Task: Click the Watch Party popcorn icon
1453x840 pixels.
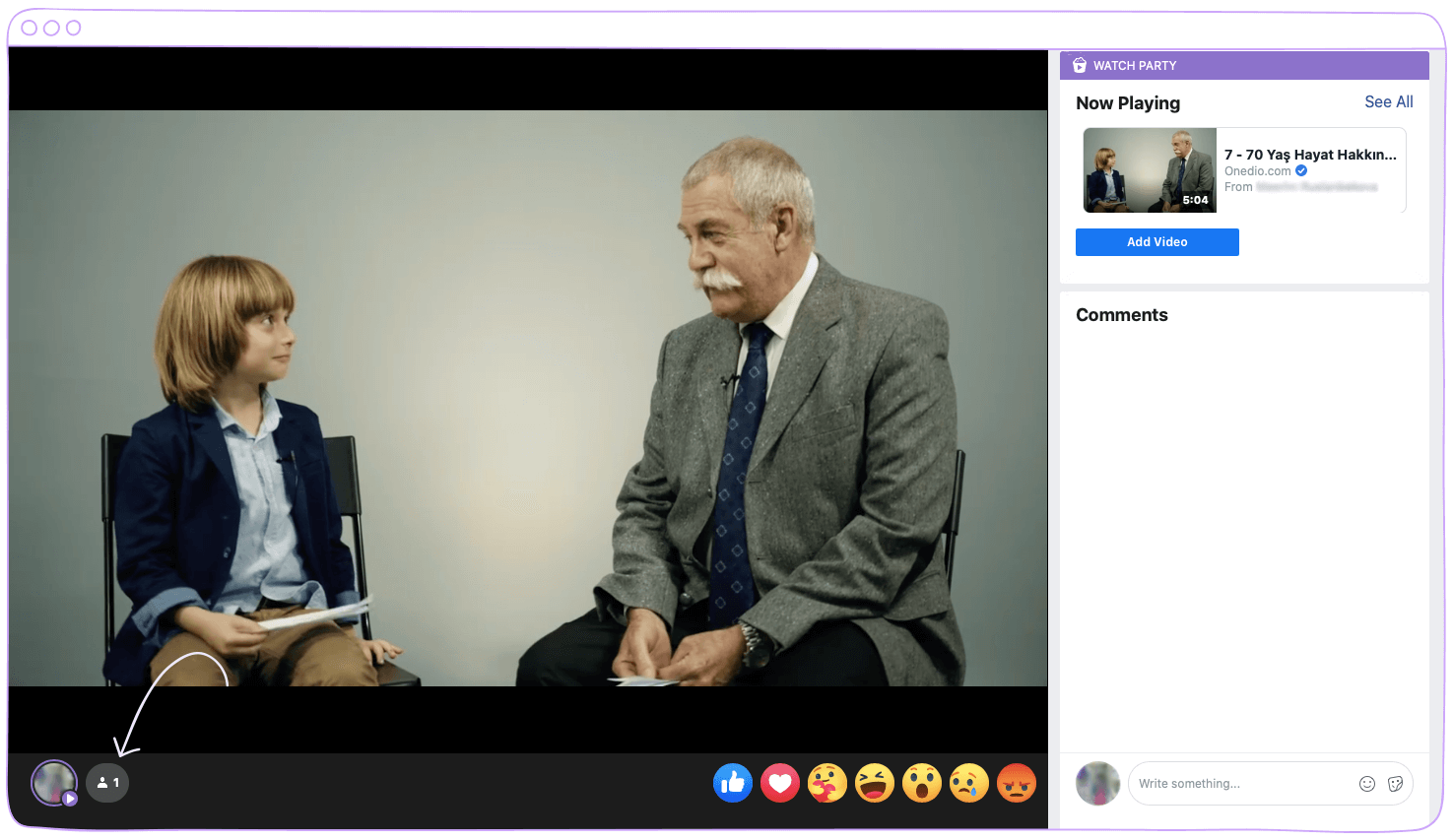Action: [x=1080, y=65]
